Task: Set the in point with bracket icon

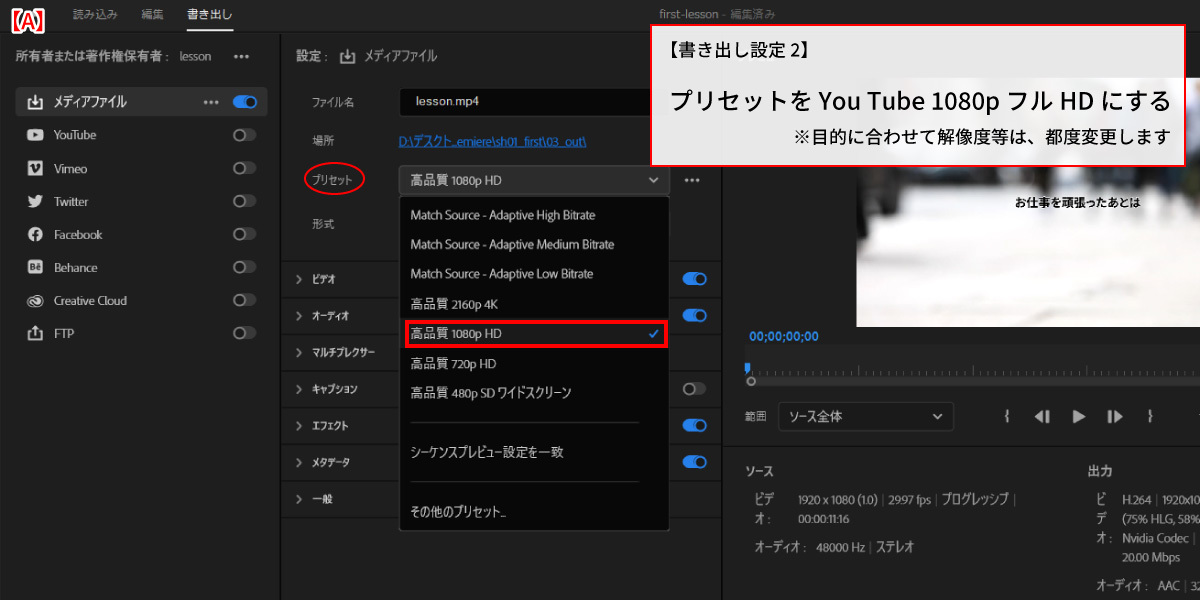Action: click(x=1007, y=417)
